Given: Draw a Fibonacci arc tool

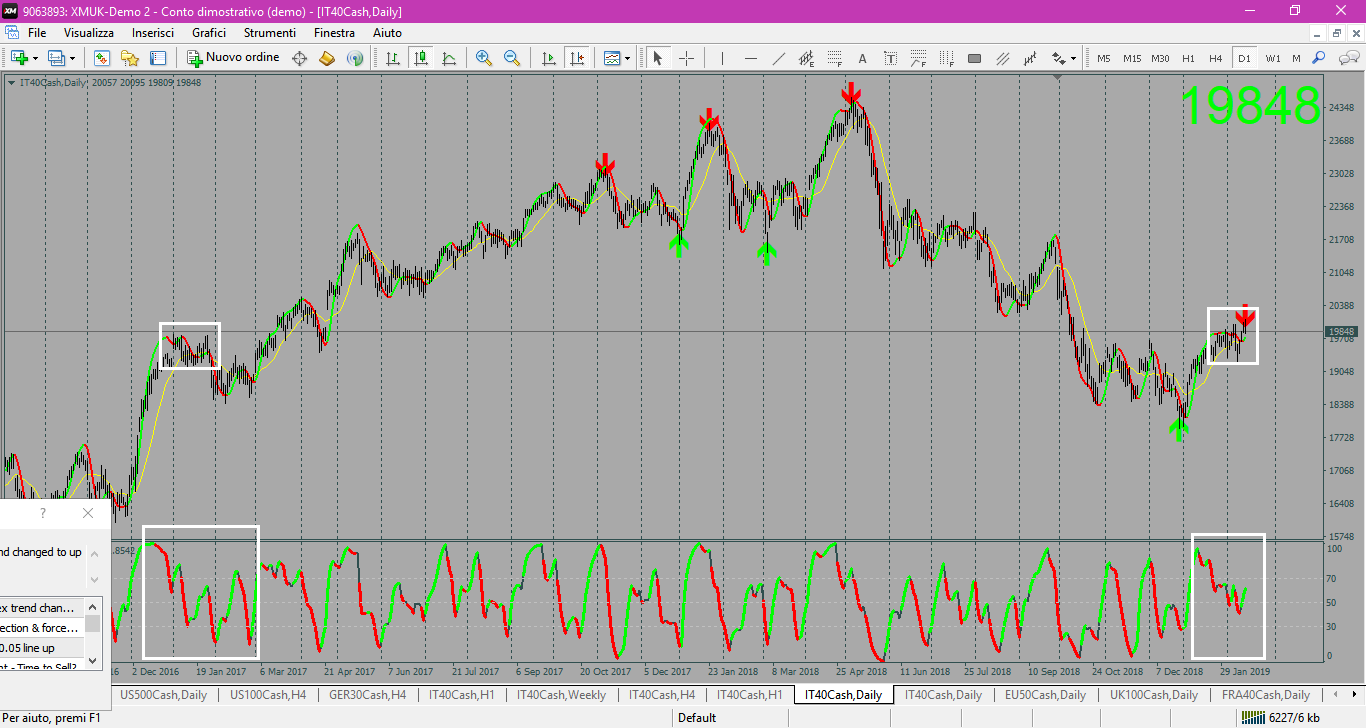Looking at the screenshot, I should point(918,58).
